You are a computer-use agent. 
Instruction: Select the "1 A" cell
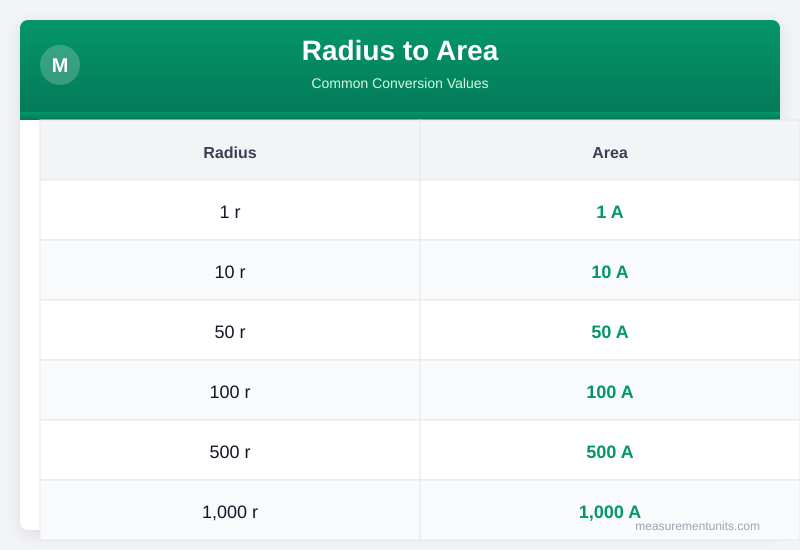pos(610,210)
